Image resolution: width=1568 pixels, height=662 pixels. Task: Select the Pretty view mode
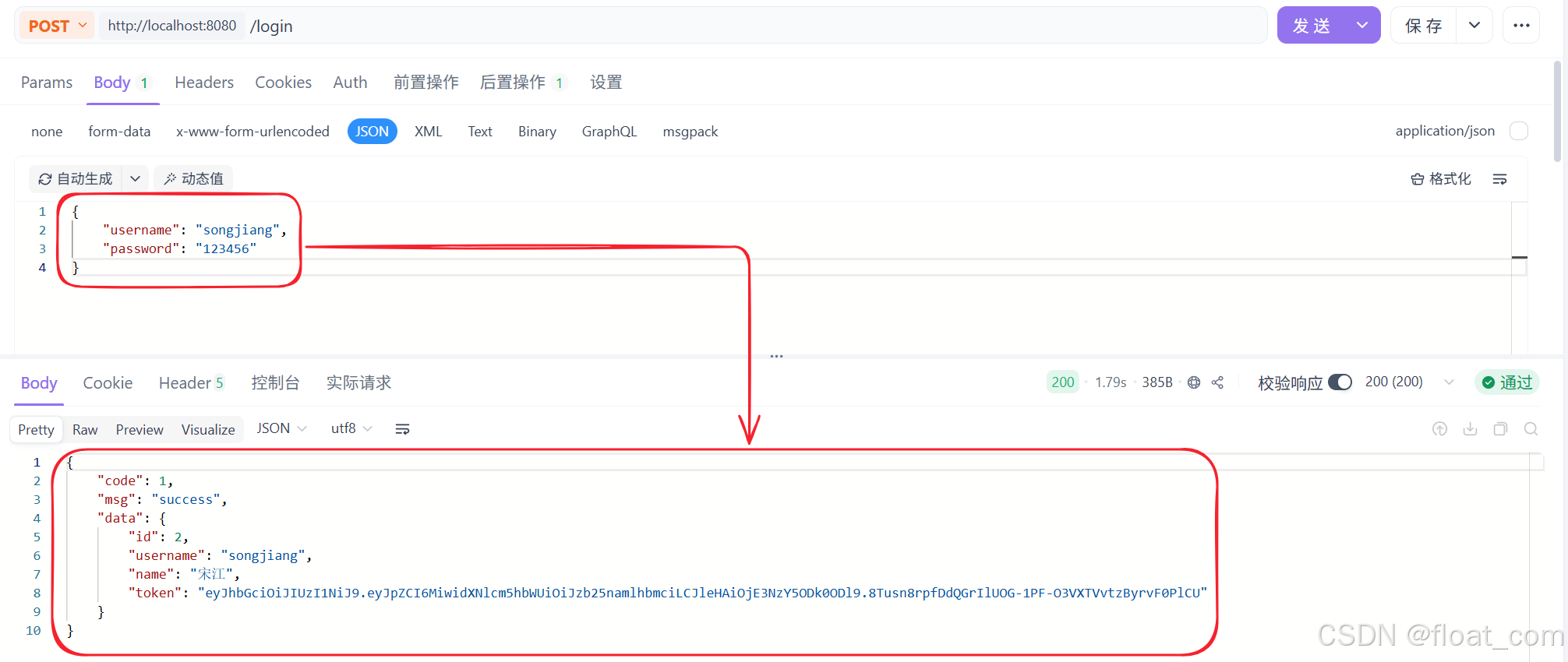tap(37, 430)
